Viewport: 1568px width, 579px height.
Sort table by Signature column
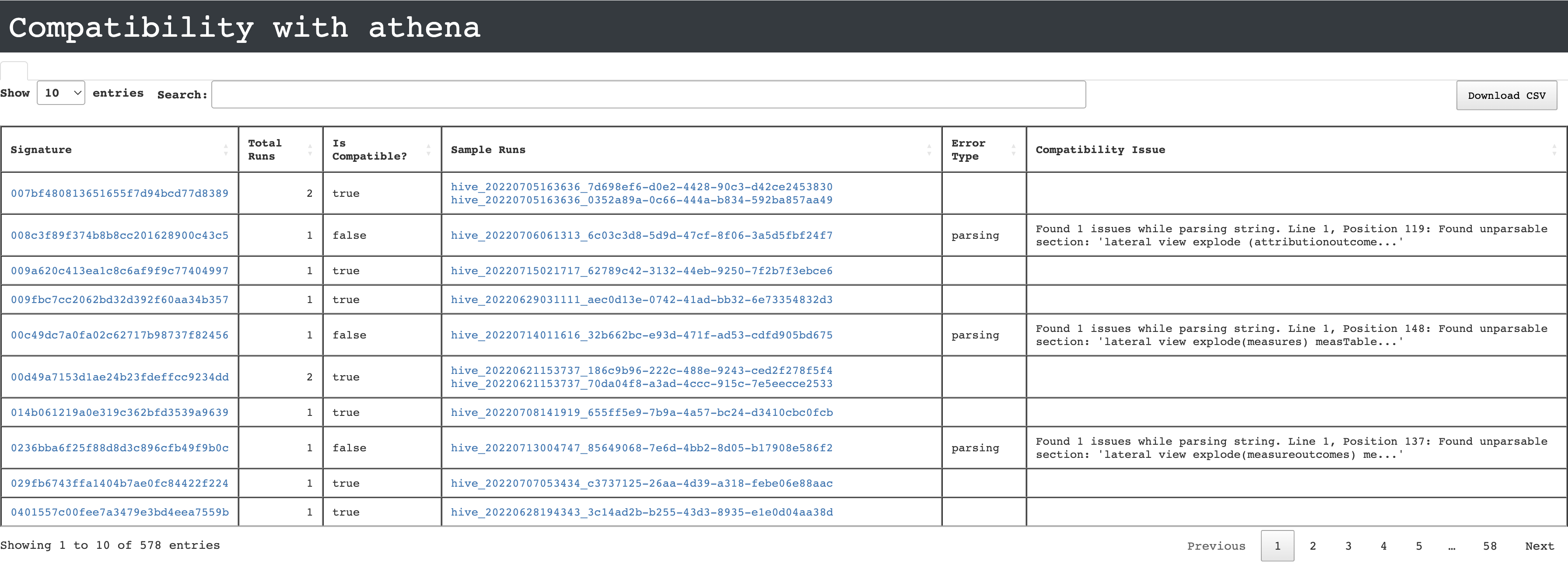[x=119, y=150]
